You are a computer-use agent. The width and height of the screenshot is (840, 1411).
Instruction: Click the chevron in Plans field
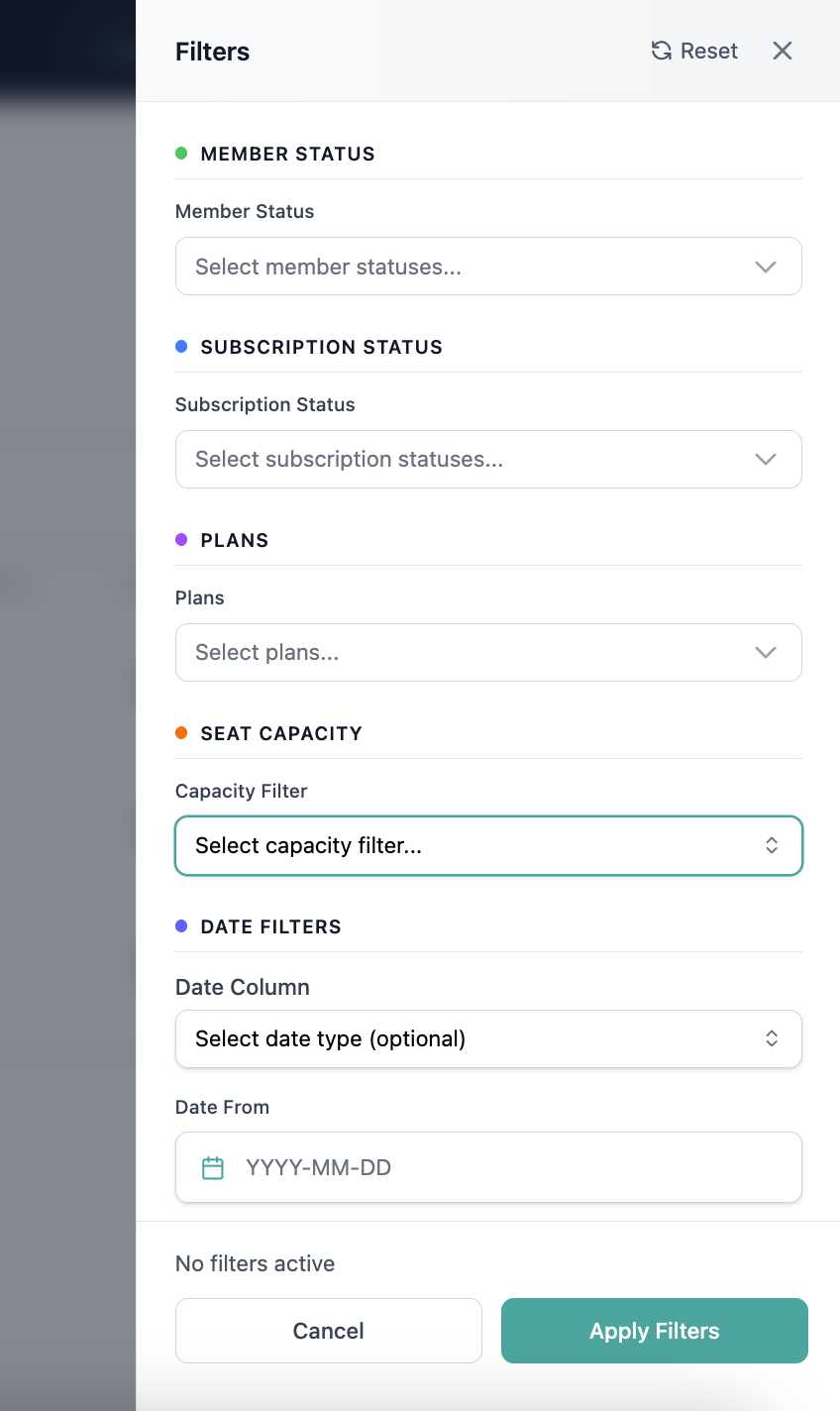pos(766,652)
